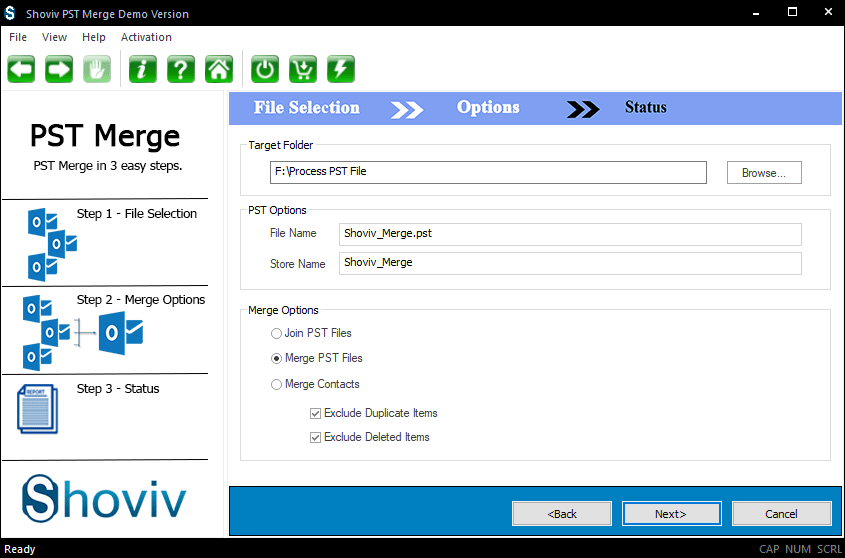Click the Store Name label
Screen dimensions: 845x558
(297, 264)
